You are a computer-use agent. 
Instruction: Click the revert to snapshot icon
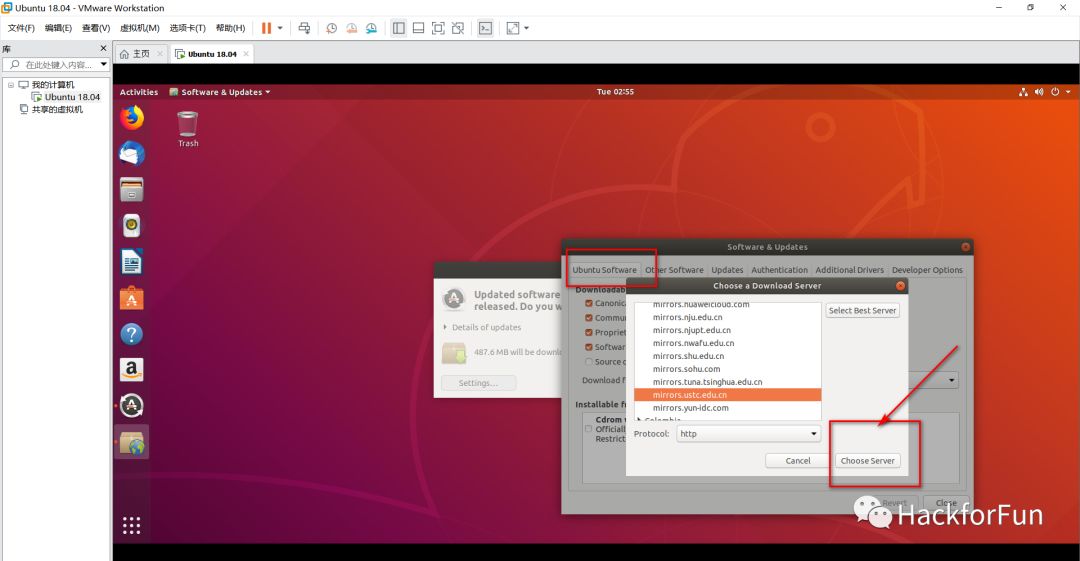[x=351, y=28]
